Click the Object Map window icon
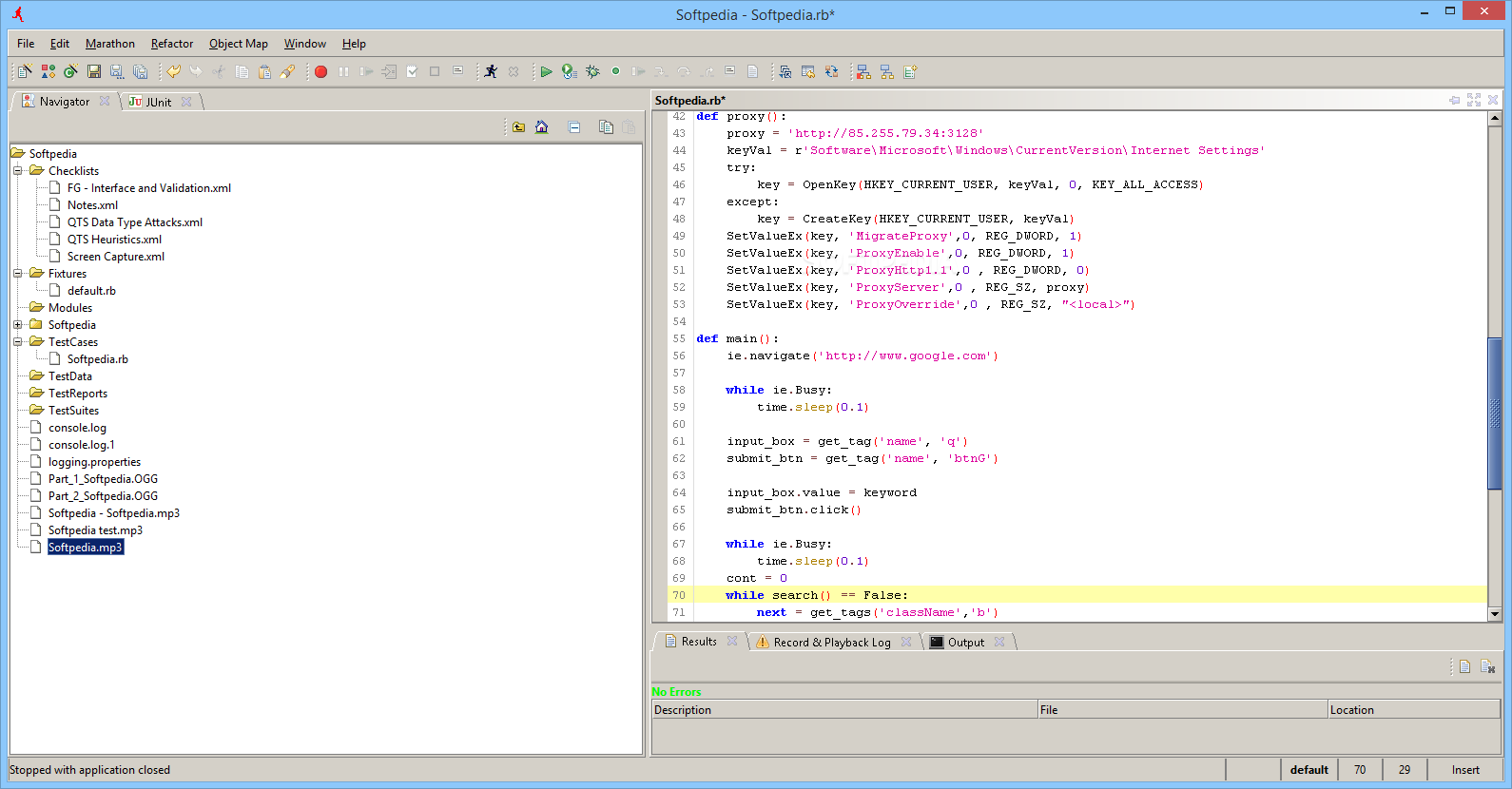1512x789 pixels. pos(785,71)
